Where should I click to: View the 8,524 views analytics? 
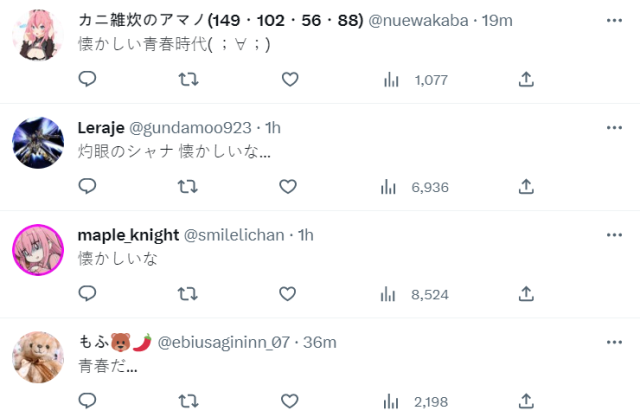click(x=414, y=294)
